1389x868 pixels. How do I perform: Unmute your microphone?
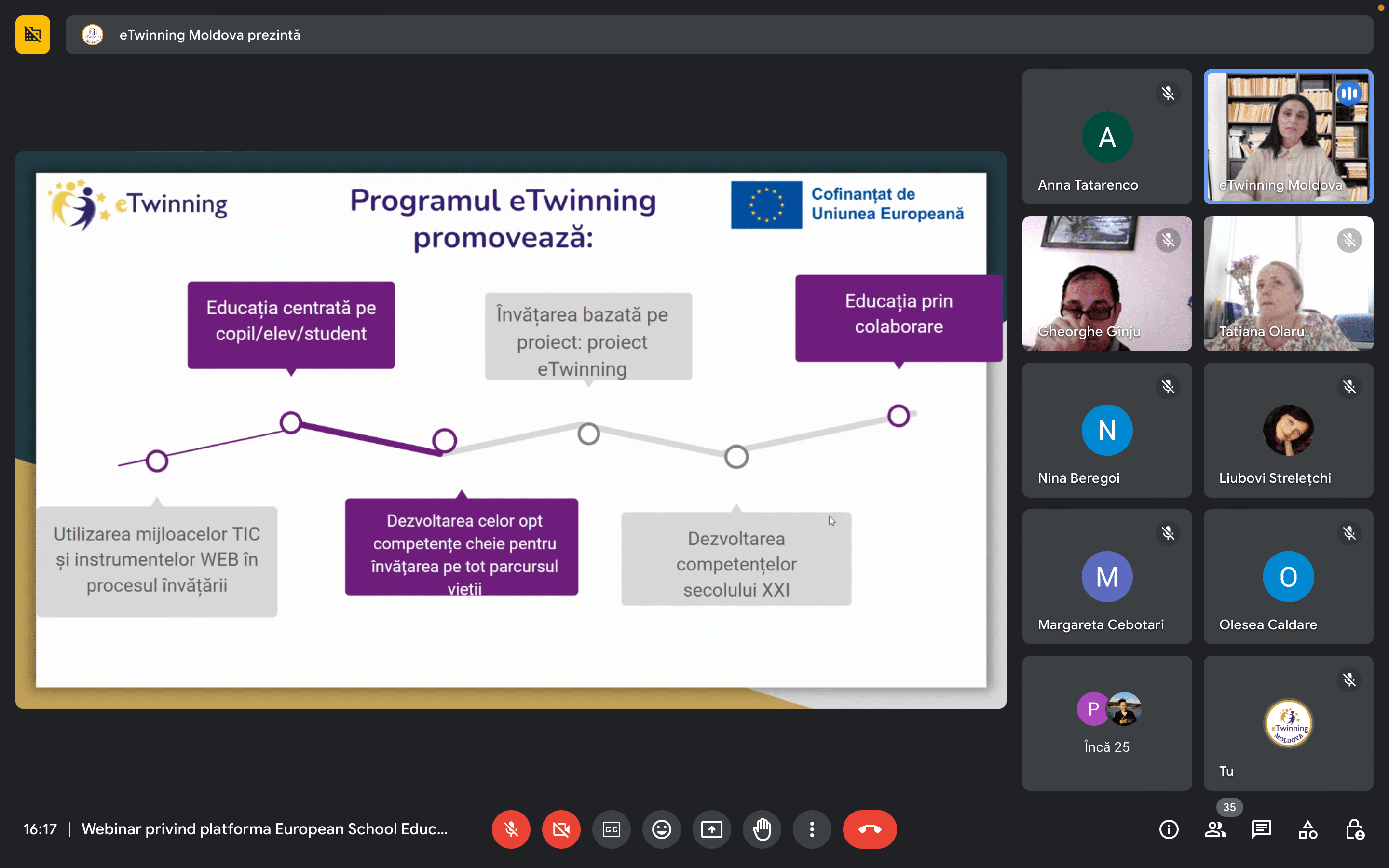(x=511, y=829)
